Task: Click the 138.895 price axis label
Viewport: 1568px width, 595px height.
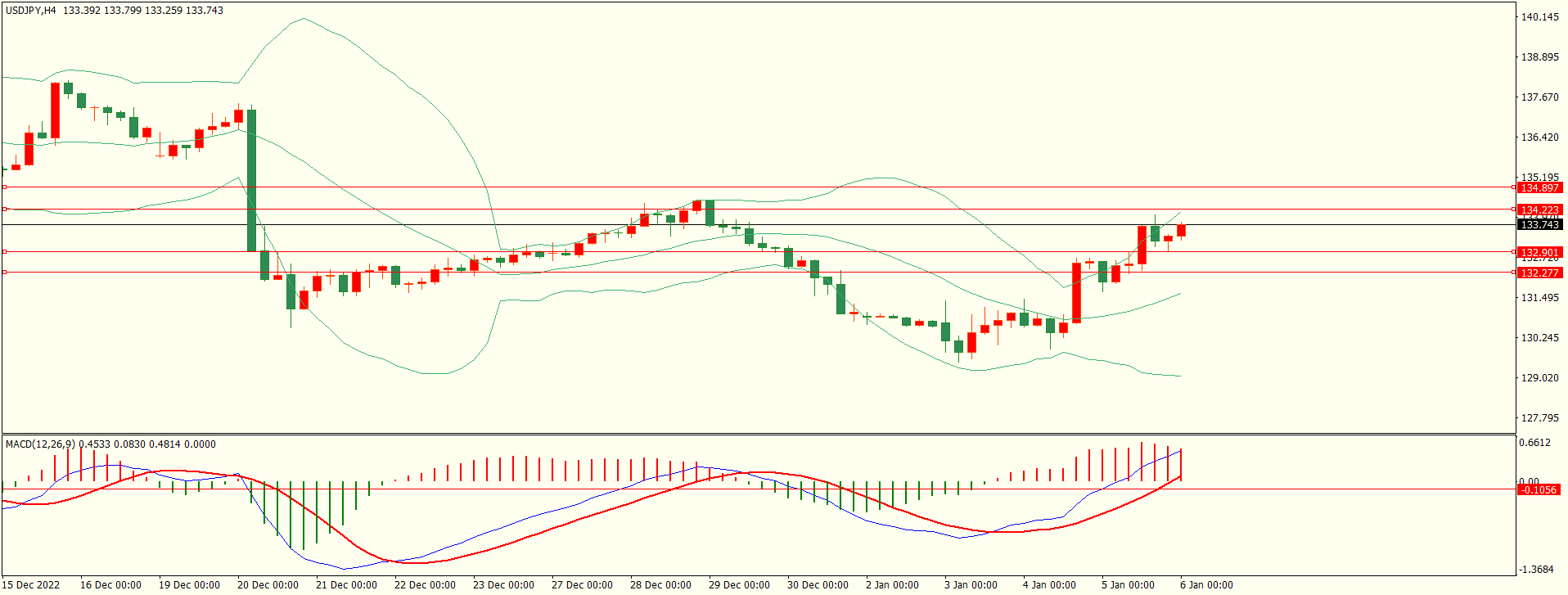Action: pyautogui.click(x=1539, y=57)
